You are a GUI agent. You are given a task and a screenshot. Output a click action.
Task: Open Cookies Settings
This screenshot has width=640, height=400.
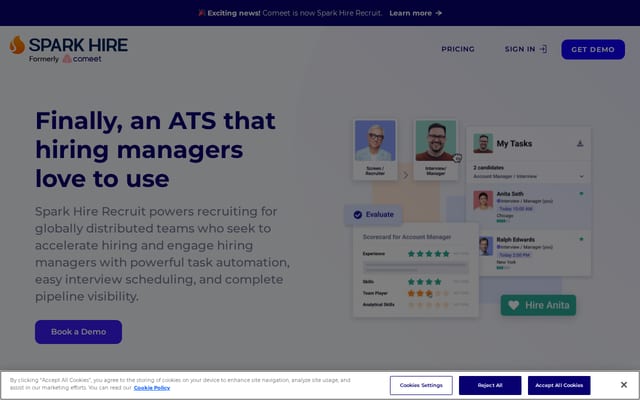[421, 385]
